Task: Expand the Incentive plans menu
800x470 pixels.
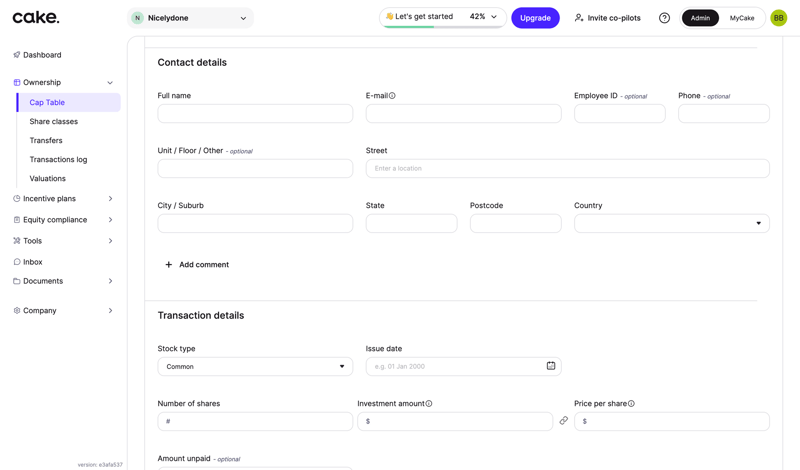Action: click(64, 199)
